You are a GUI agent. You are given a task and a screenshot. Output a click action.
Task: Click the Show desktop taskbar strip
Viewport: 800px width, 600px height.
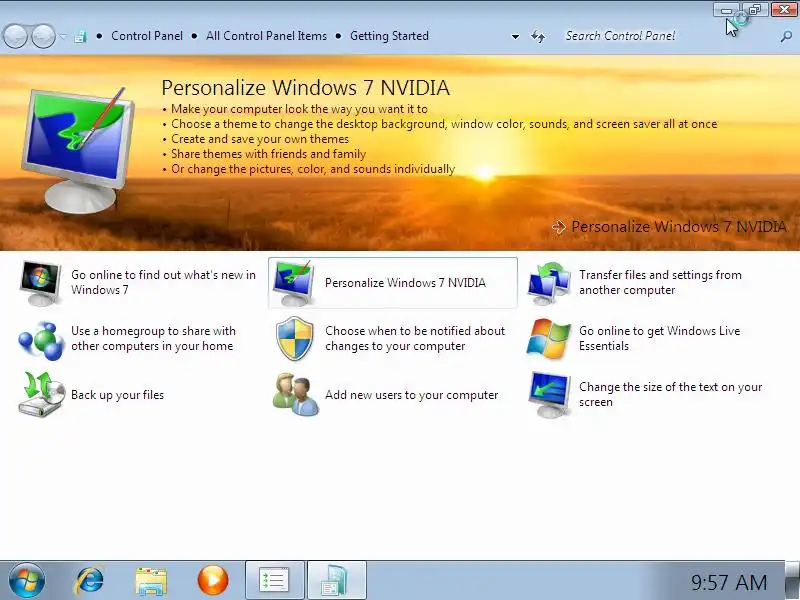(x=792, y=580)
